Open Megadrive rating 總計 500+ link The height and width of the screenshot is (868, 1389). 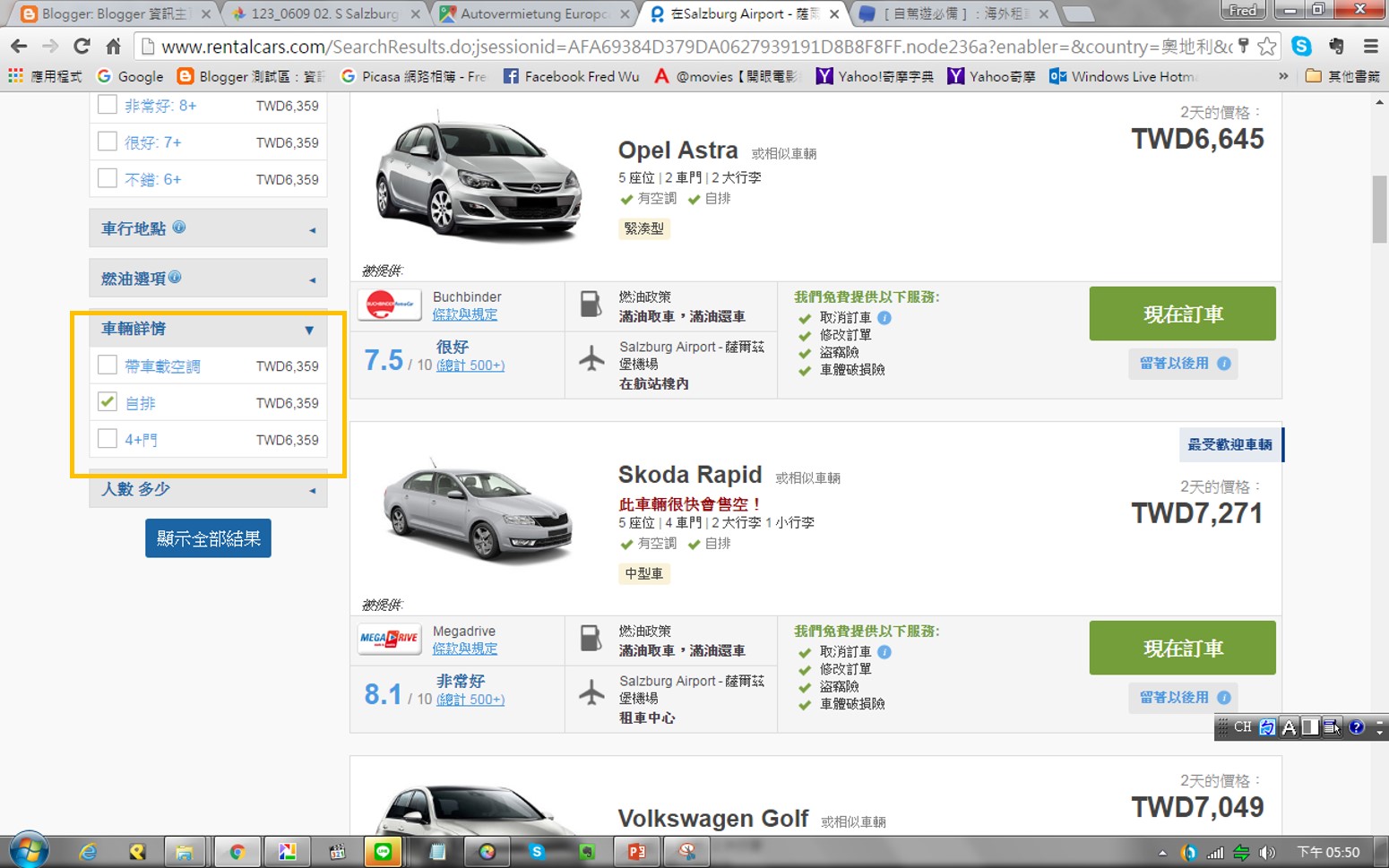coord(470,700)
